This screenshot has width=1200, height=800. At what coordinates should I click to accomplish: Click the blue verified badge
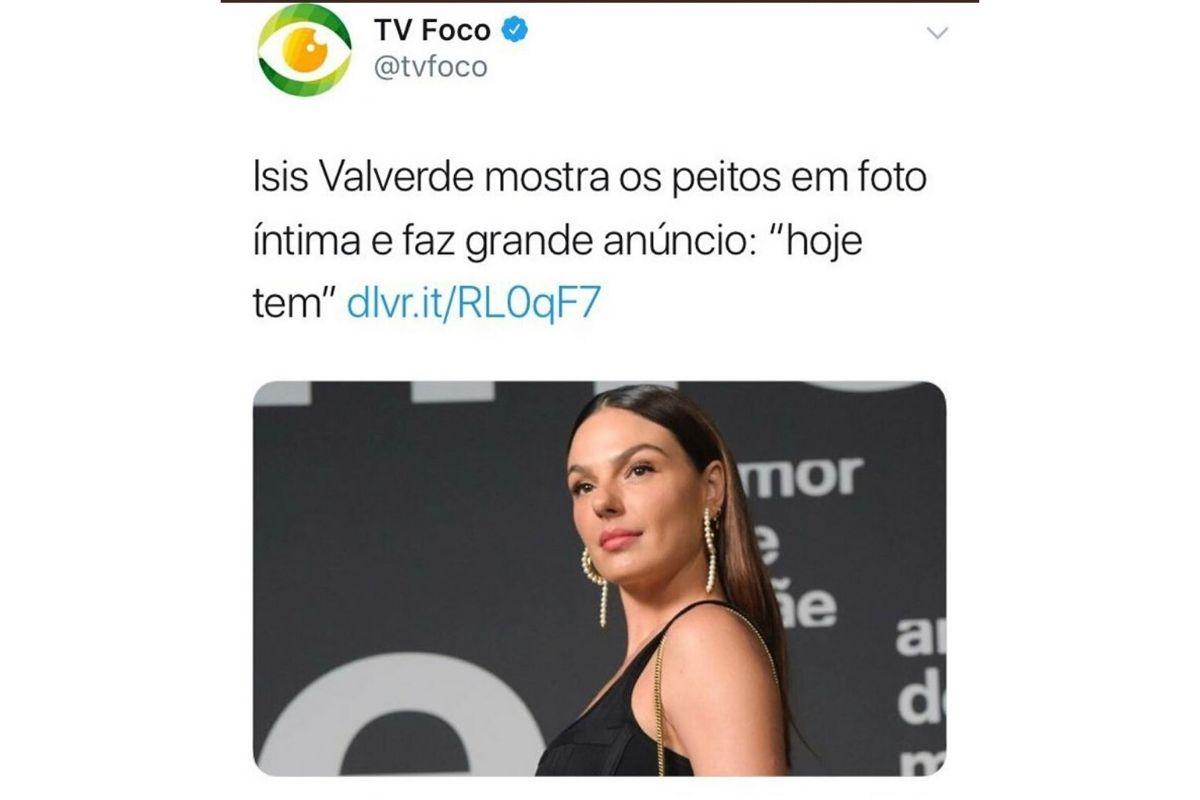point(515,31)
